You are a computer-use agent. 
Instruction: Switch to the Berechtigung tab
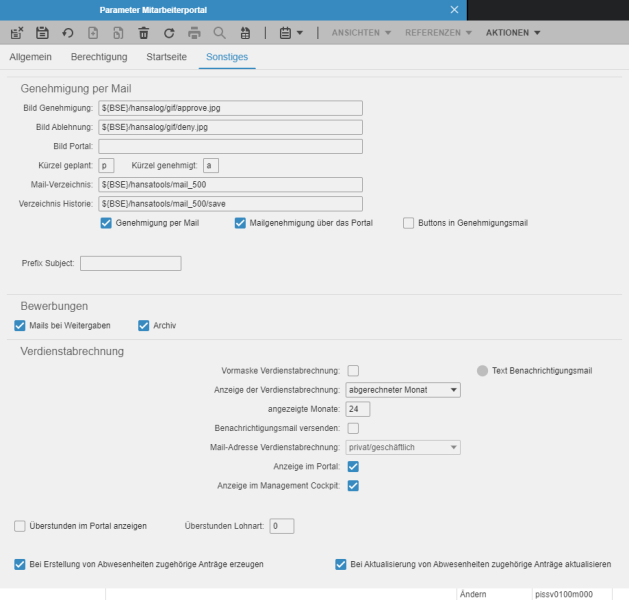pyautogui.click(x=99, y=57)
